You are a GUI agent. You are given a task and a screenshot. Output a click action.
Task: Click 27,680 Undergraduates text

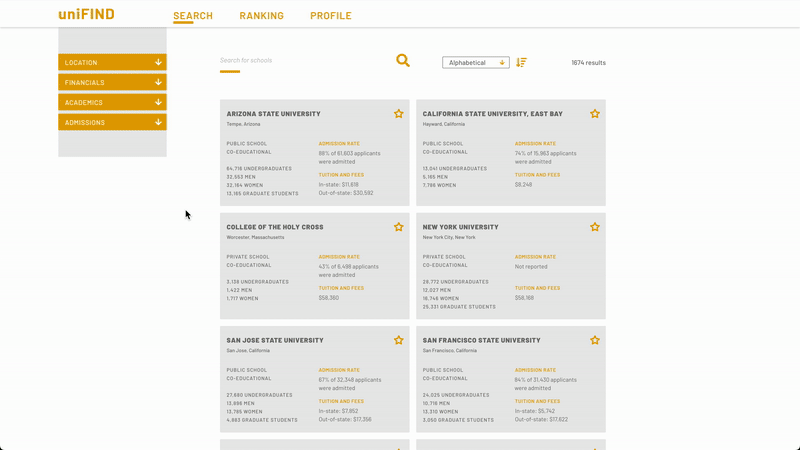[259, 395]
